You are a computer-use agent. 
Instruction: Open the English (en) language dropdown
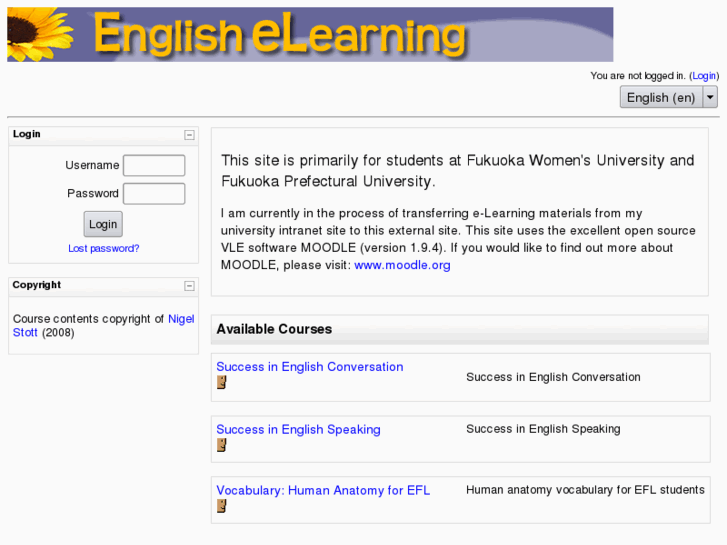[x=669, y=97]
